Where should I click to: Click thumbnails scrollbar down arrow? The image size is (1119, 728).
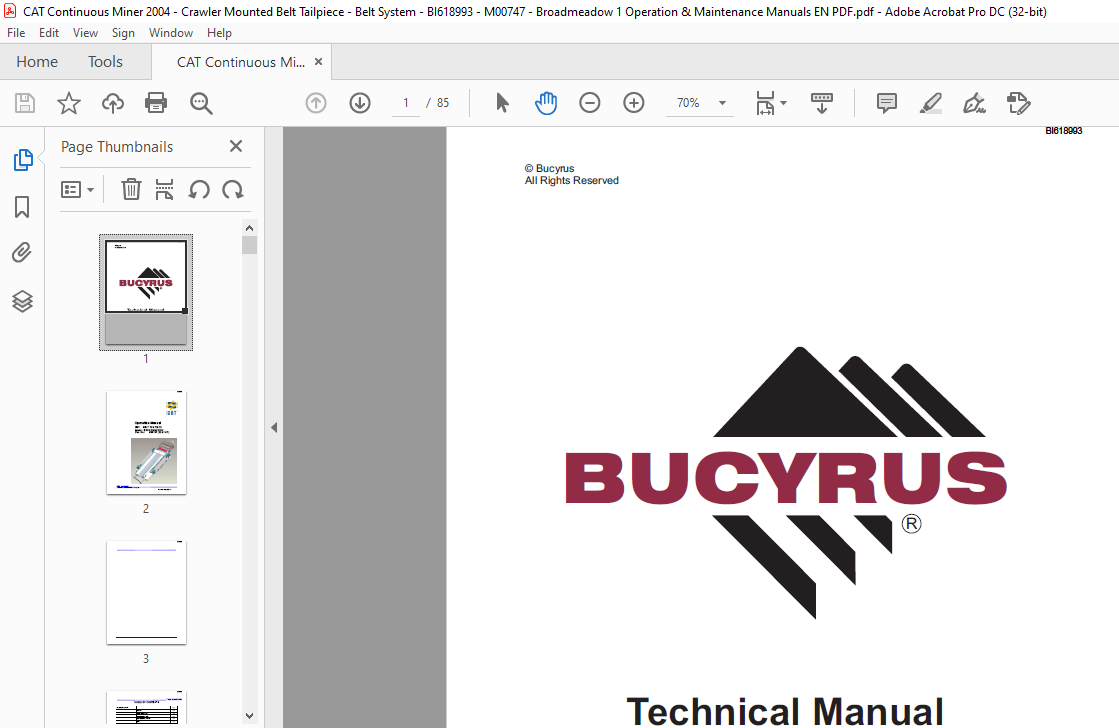click(249, 715)
